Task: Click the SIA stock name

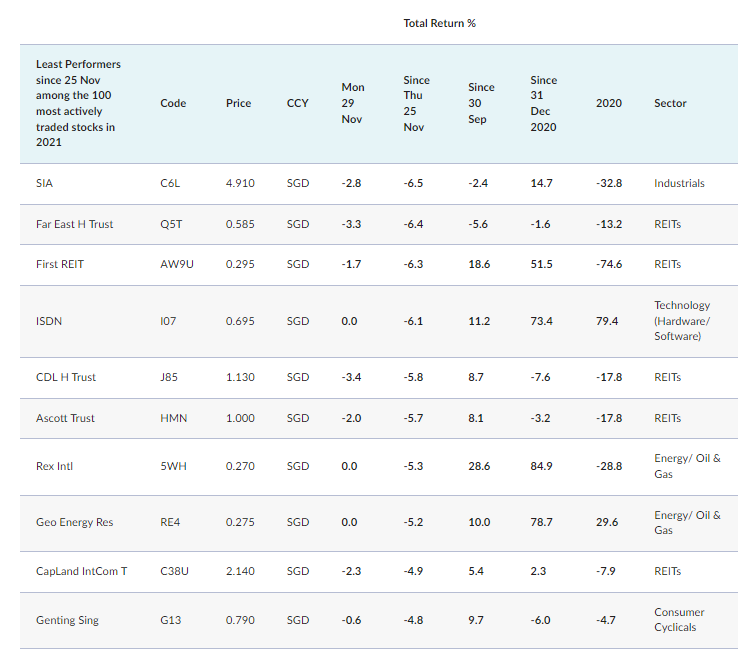Action: (x=45, y=184)
